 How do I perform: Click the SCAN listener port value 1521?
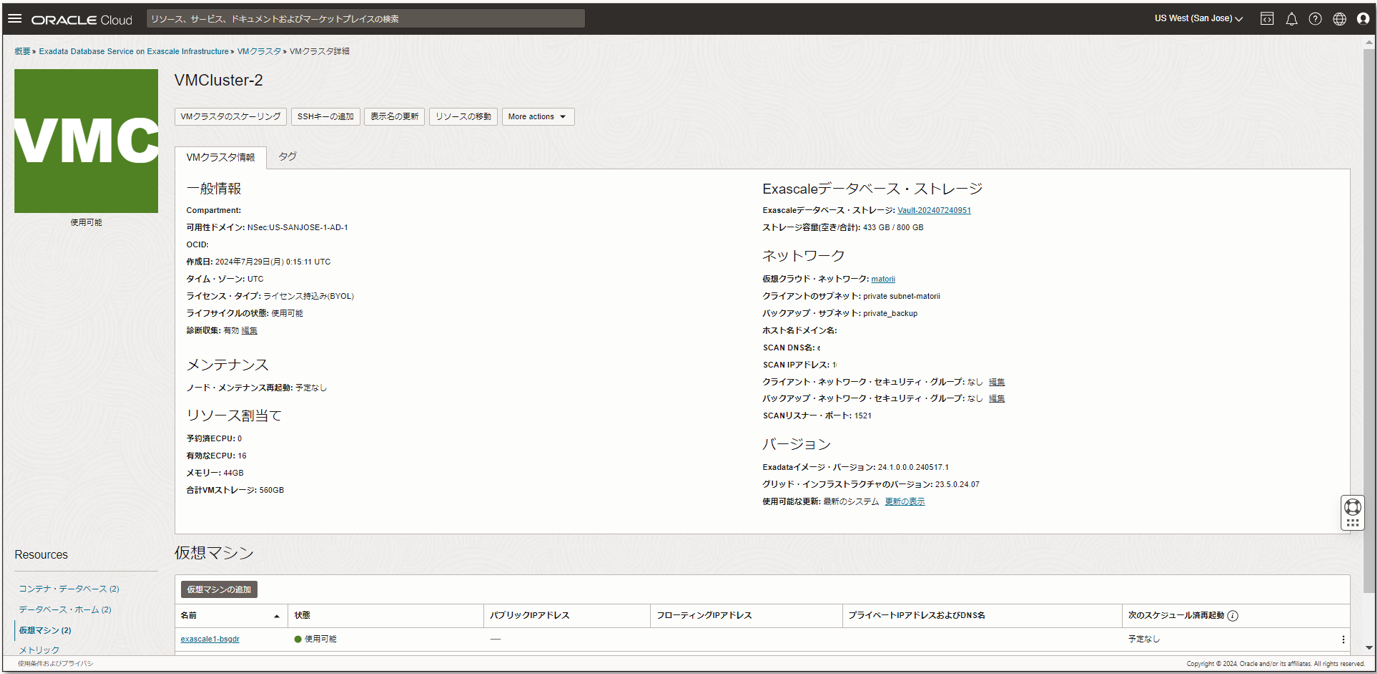click(863, 416)
